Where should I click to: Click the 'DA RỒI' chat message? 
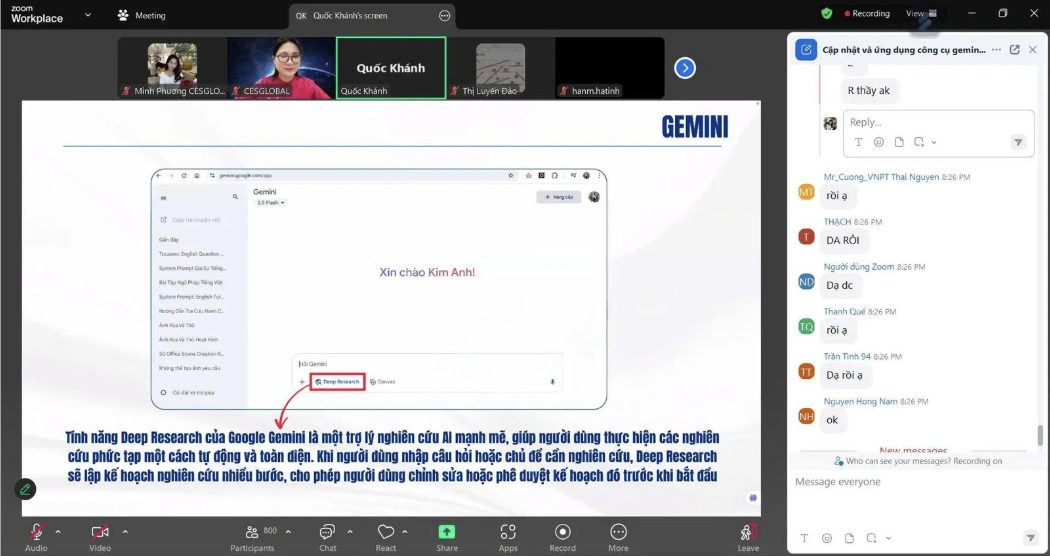coord(842,240)
